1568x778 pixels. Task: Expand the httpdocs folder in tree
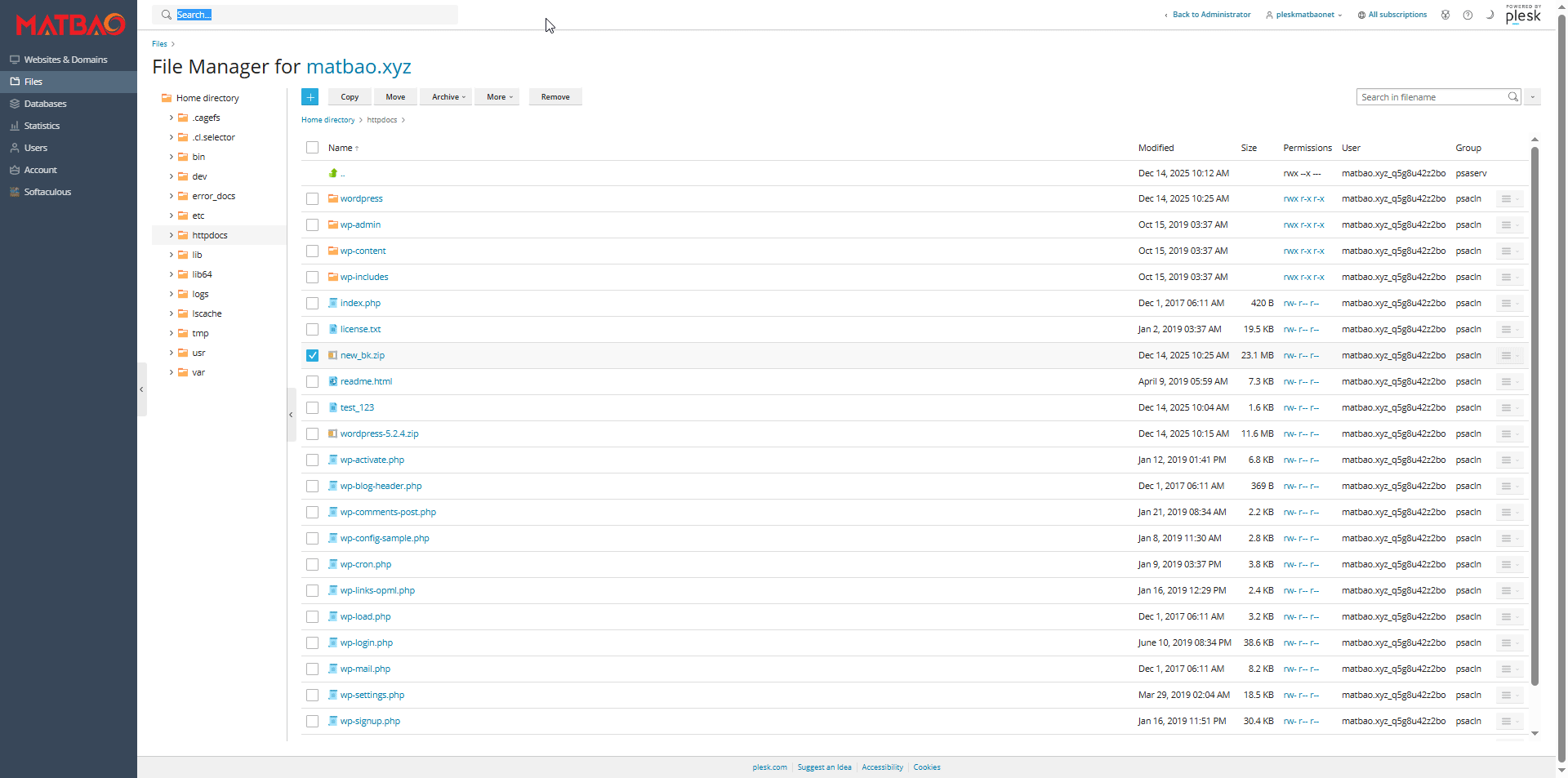click(x=171, y=235)
